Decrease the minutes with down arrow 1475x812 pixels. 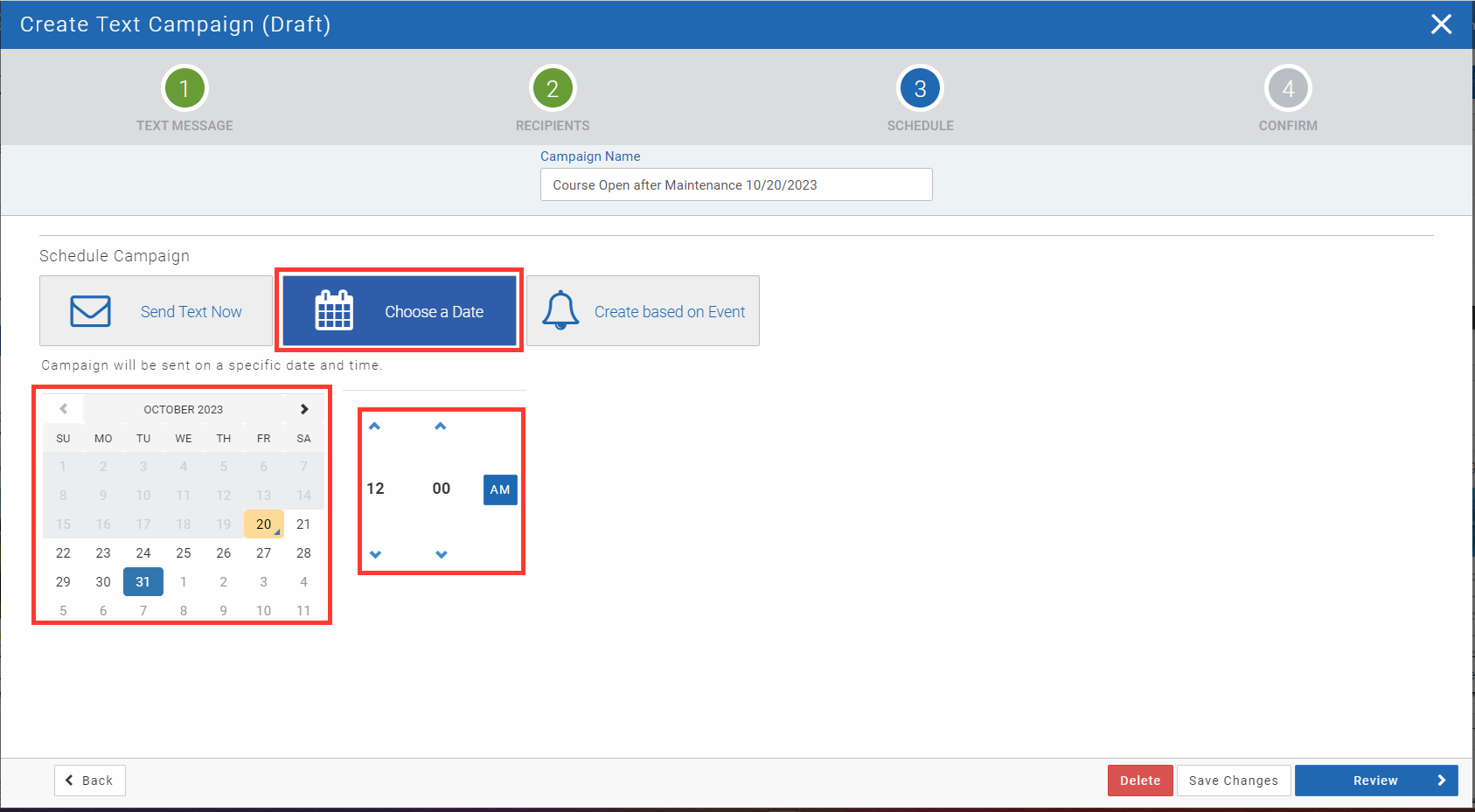pos(442,554)
